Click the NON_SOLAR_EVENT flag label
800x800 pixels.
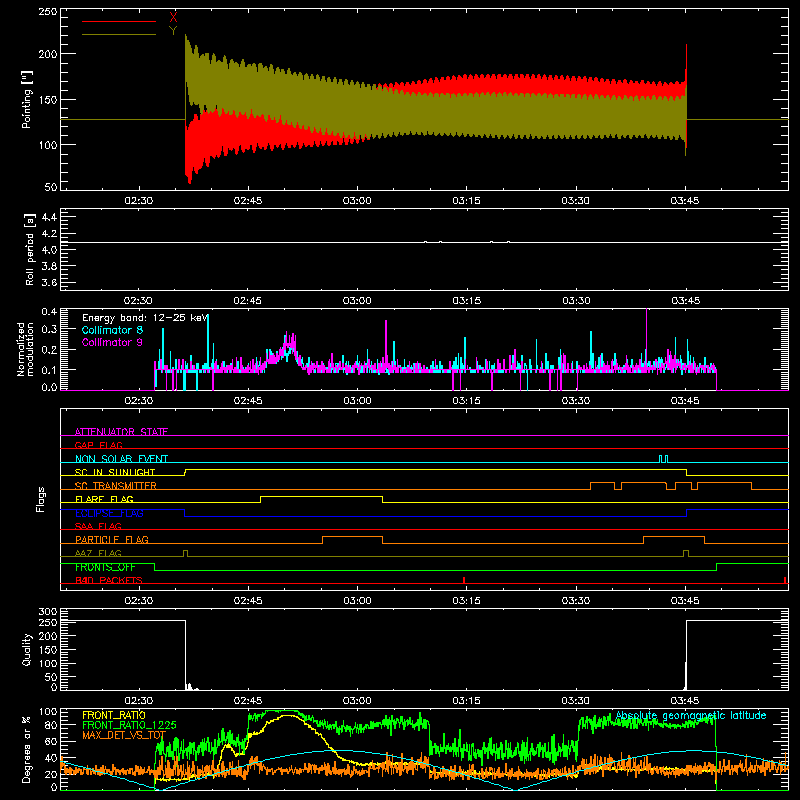[x=121, y=459]
